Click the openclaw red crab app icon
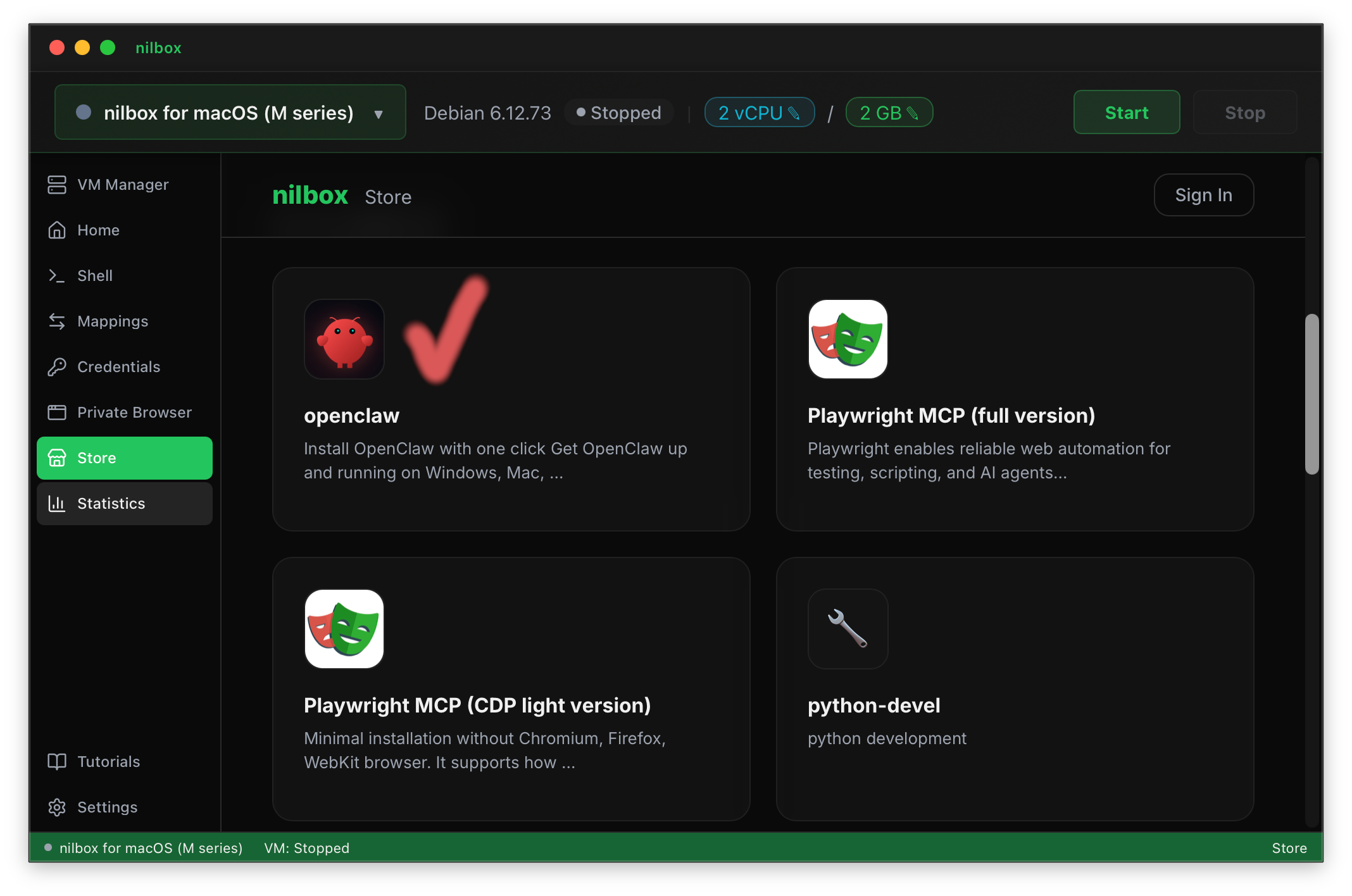The height and width of the screenshot is (896, 1352). tap(344, 339)
